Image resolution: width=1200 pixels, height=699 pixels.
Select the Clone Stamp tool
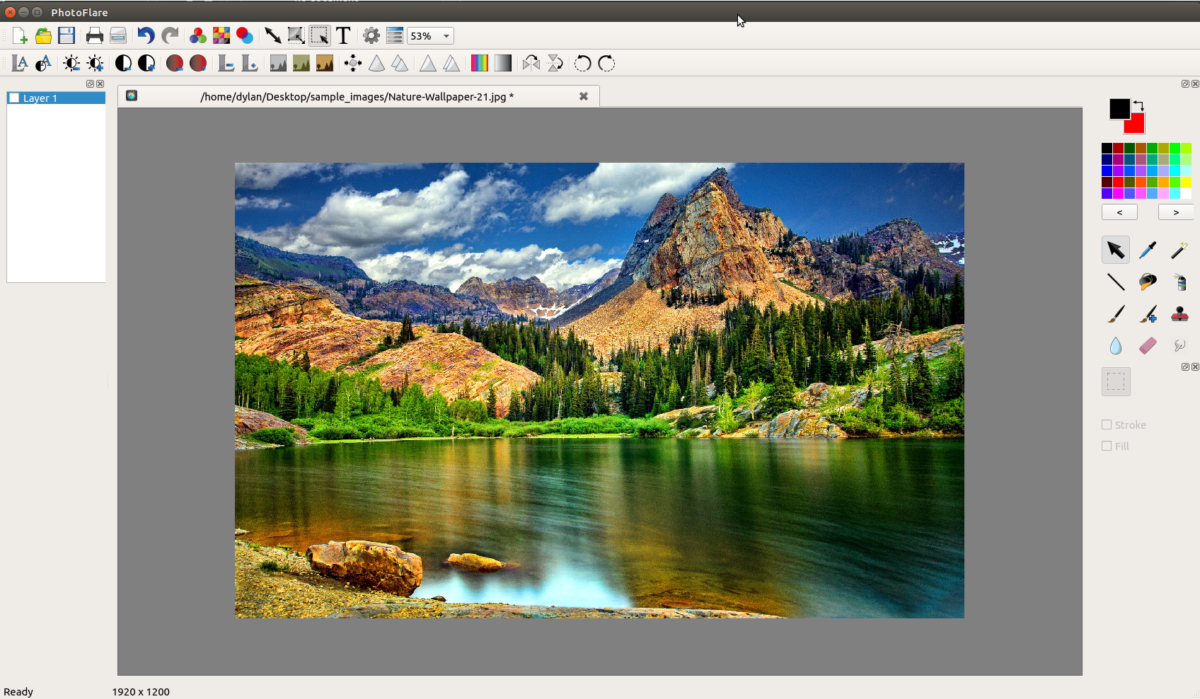(x=1180, y=314)
